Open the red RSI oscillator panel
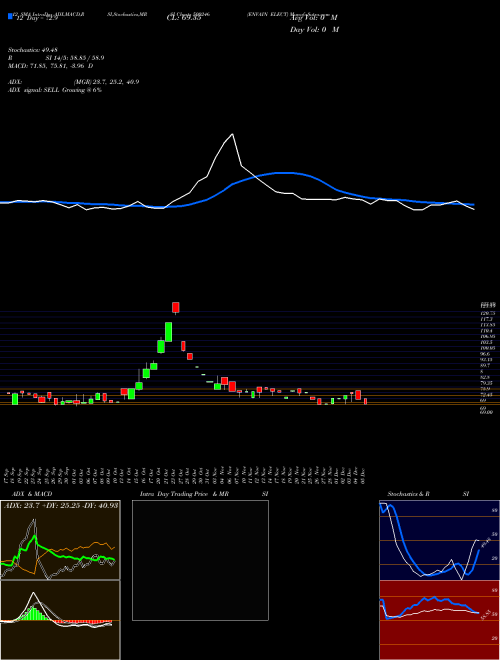This screenshot has width=500, height=660. [439, 620]
